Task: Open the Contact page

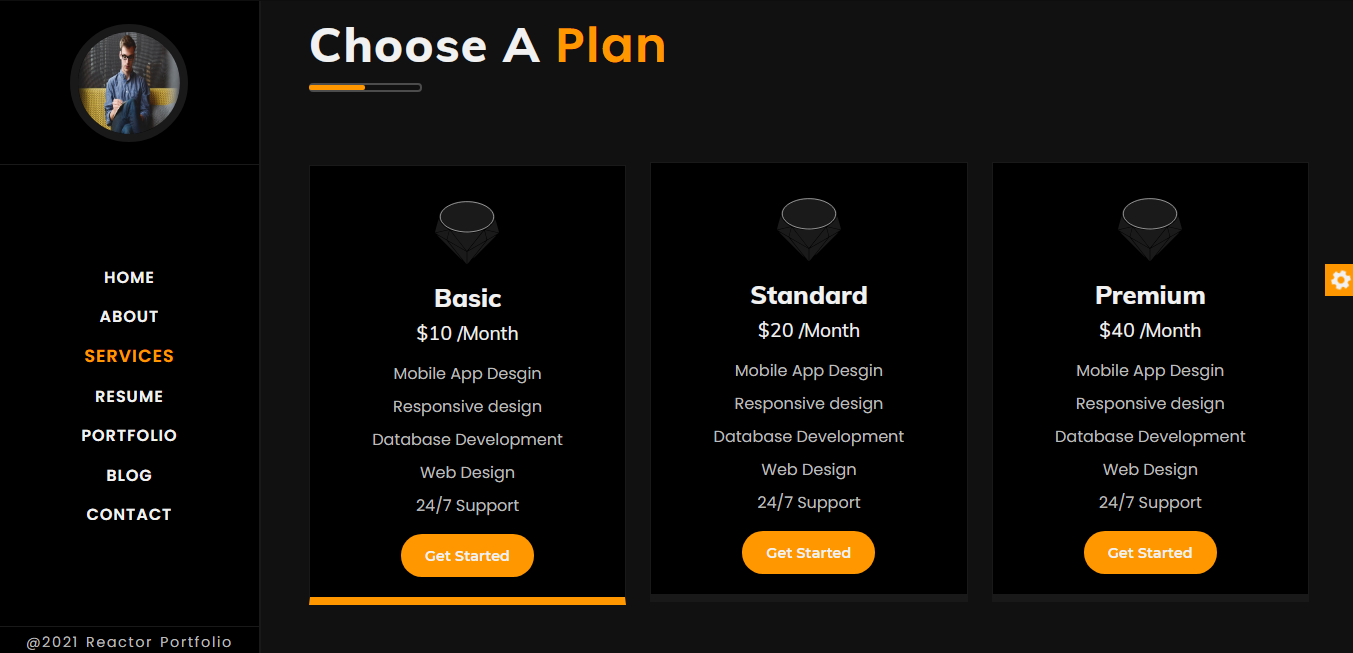Action: coord(129,515)
